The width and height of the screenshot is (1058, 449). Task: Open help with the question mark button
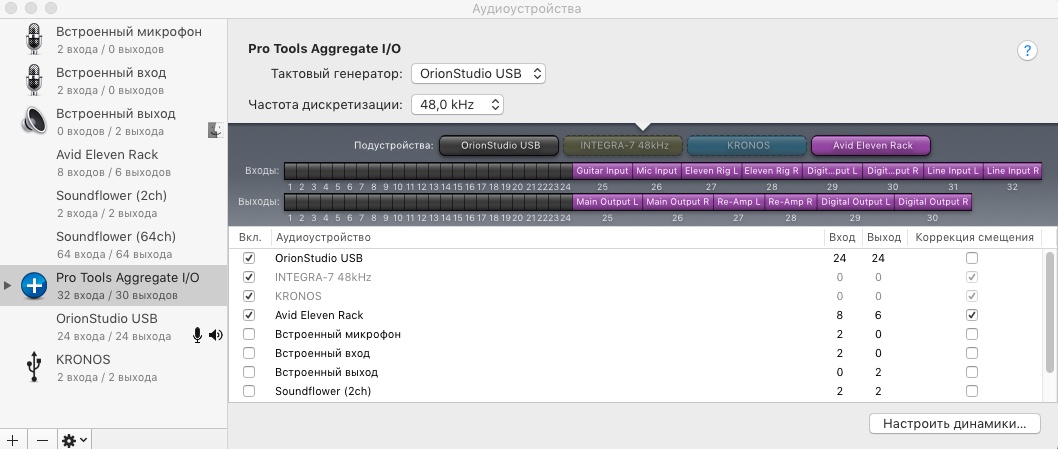click(1026, 51)
